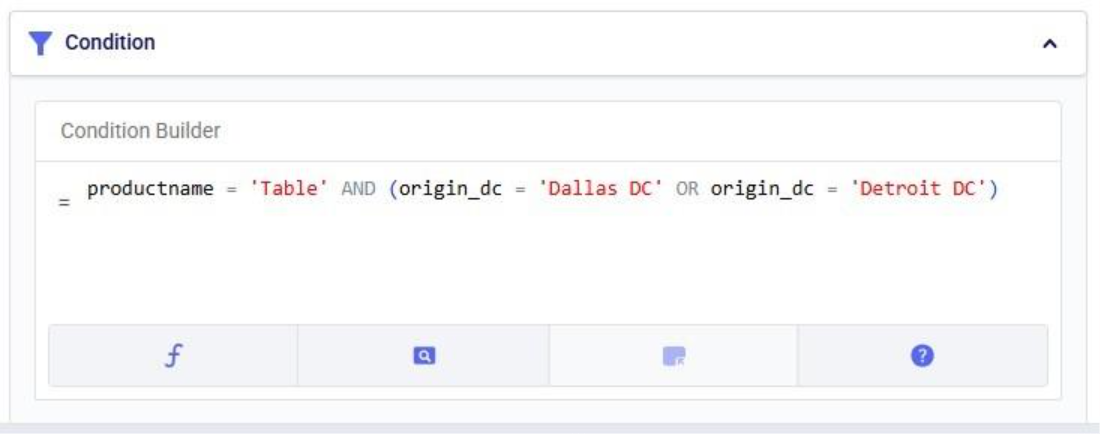Collapse the Condition section using the chevron
Screen dimensions: 1101x435
(1049, 44)
